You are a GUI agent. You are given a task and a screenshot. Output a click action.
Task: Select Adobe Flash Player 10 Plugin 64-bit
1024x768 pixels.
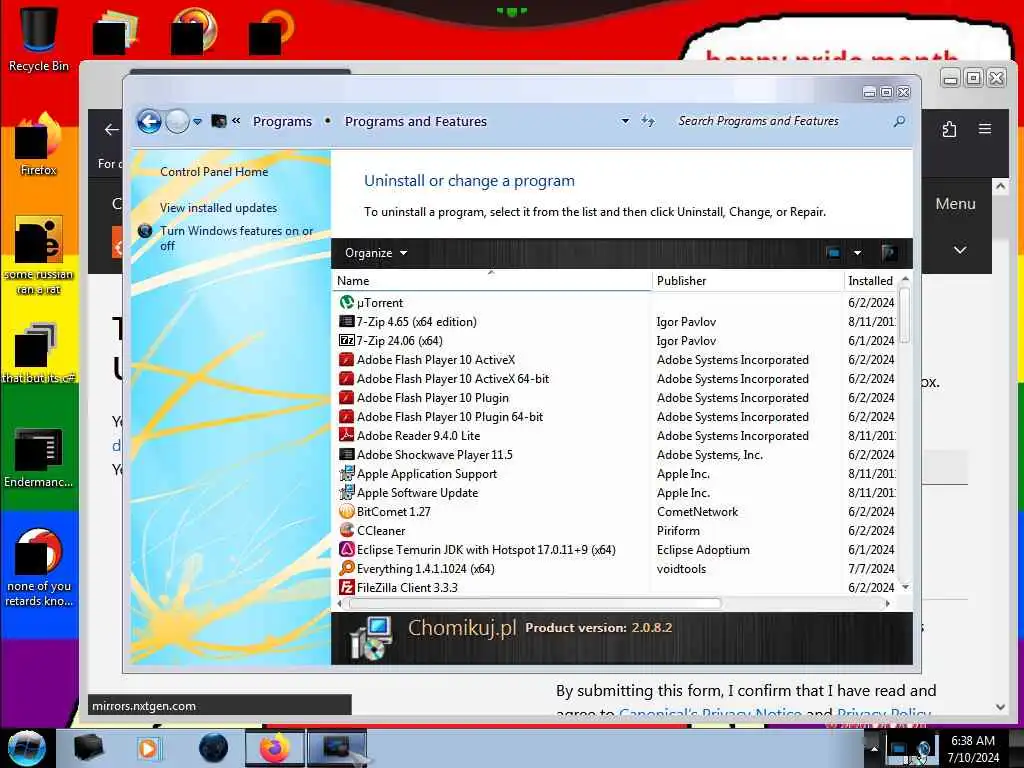(x=449, y=417)
